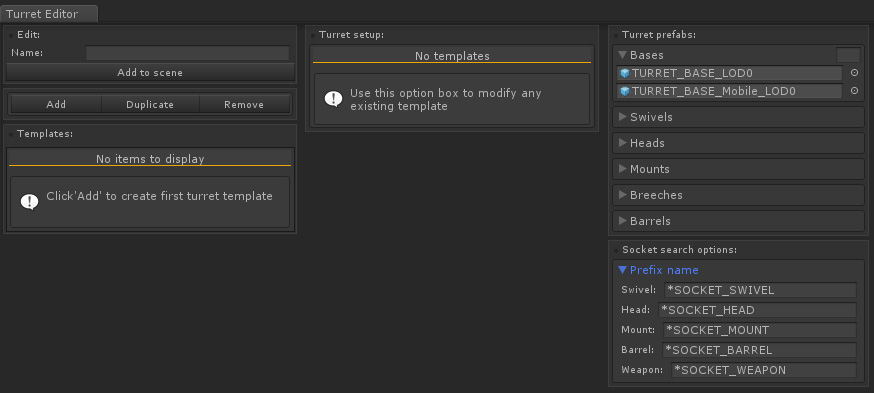
Task: Click the Add to scene button
Action: click(x=150, y=72)
